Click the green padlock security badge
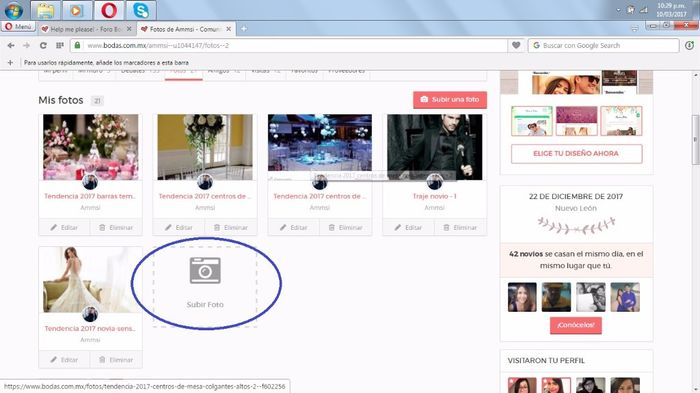The width and height of the screenshot is (700, 393). (x=77, y=45)
